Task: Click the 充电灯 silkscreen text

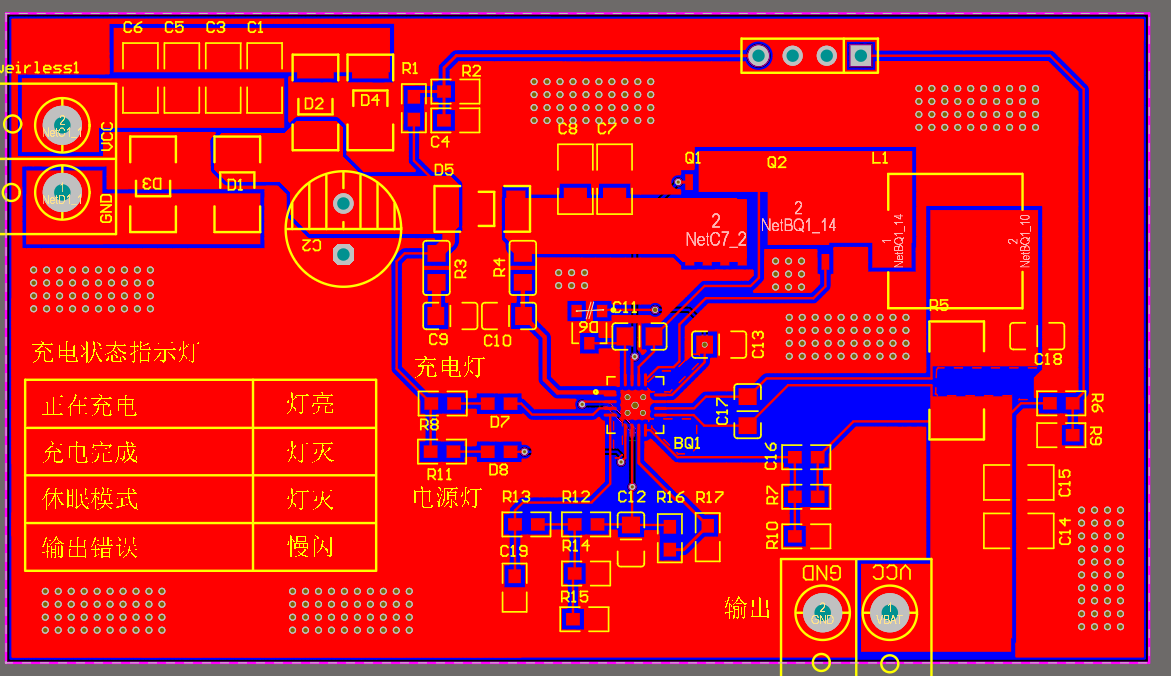Action: point(450,367)
